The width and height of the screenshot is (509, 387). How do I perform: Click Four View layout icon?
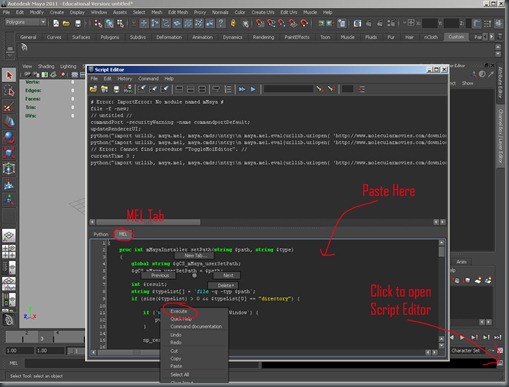click(9, 252)
